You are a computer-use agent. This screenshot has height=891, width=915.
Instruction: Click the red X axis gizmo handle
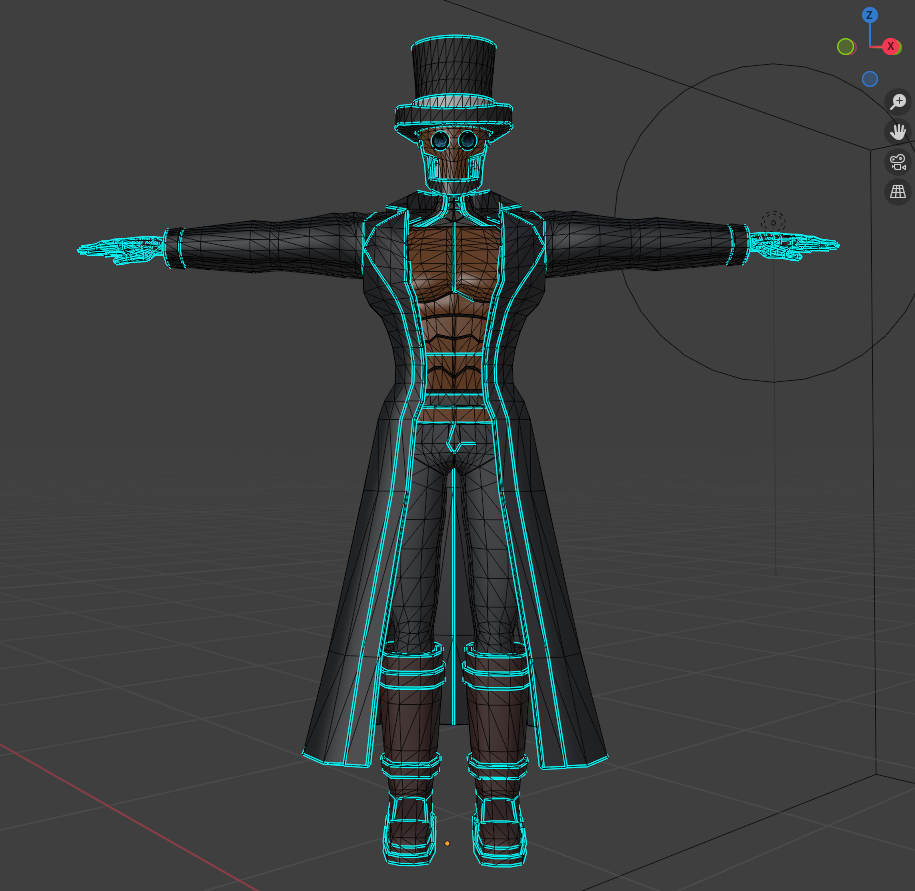pyautogui.click(x=890, y=46)
